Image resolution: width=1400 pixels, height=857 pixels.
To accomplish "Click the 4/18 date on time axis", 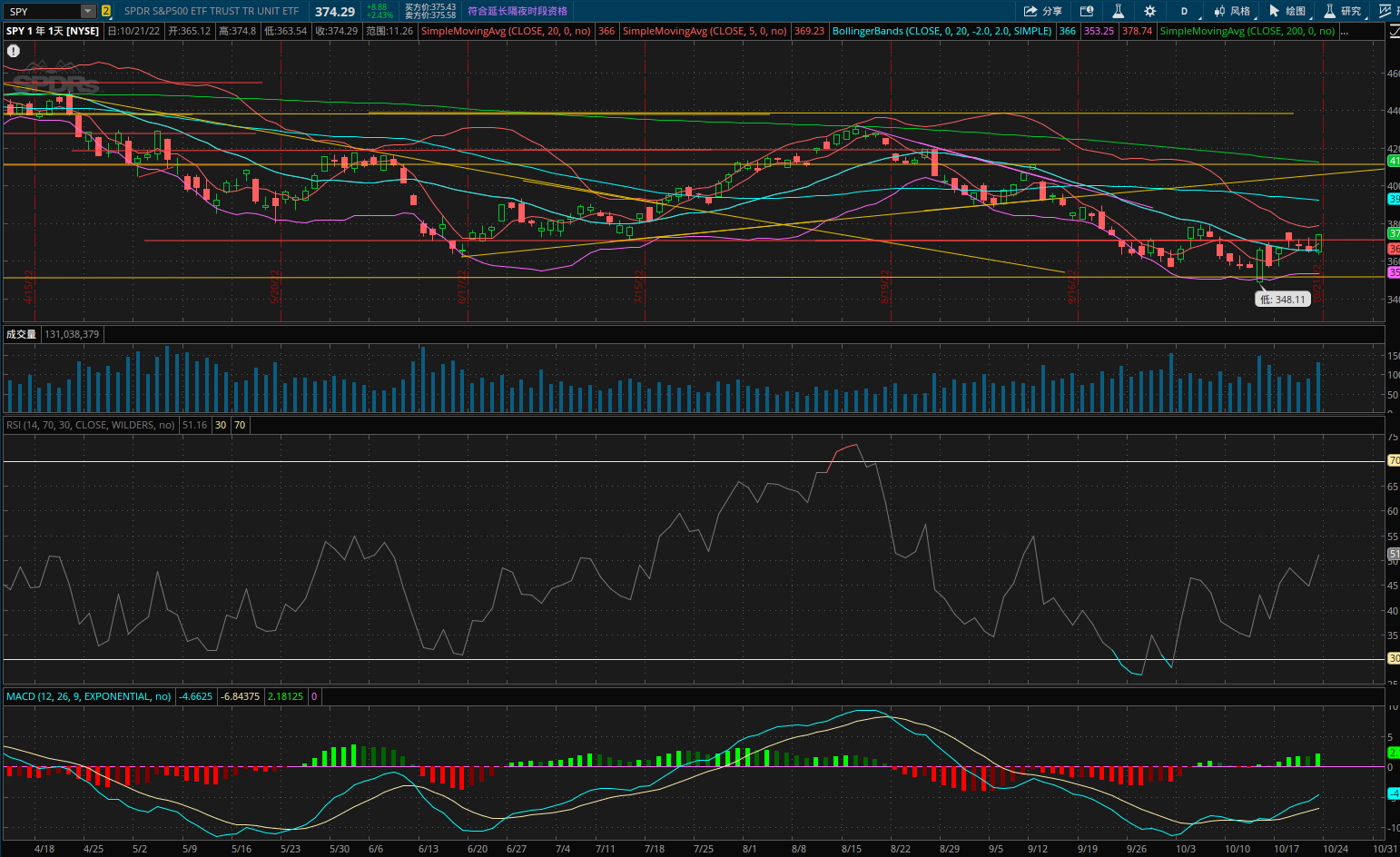I will tap(44, 849).
